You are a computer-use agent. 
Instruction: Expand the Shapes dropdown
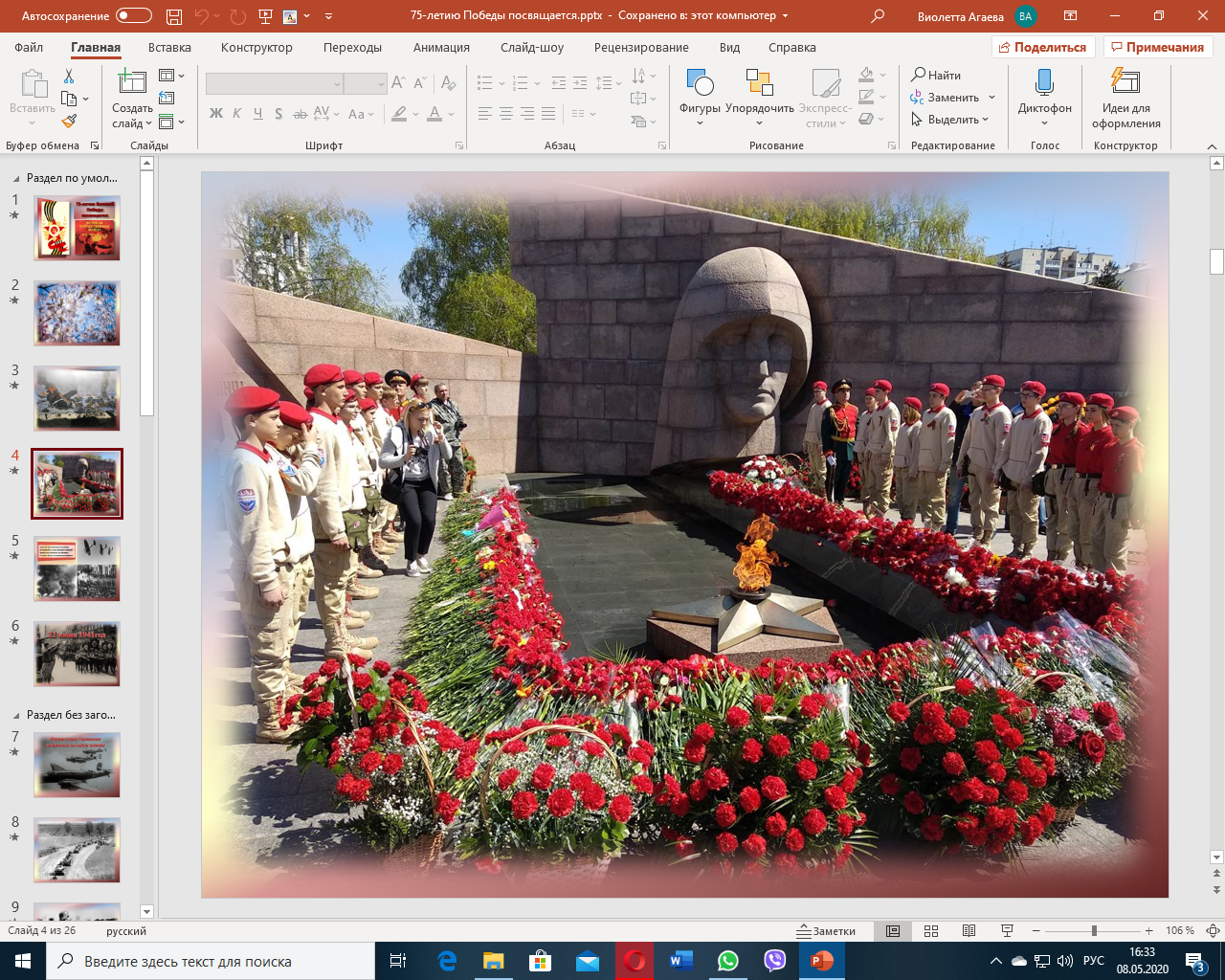pos(700,123)
